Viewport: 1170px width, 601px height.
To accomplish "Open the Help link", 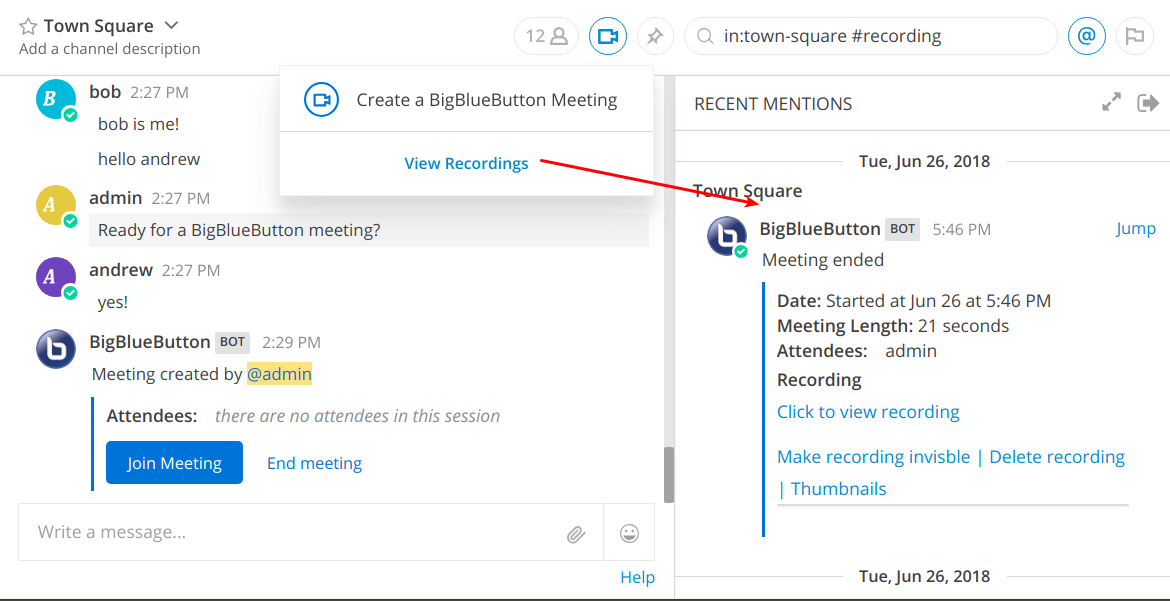I will pyautogui.click(x=637, y=577).
